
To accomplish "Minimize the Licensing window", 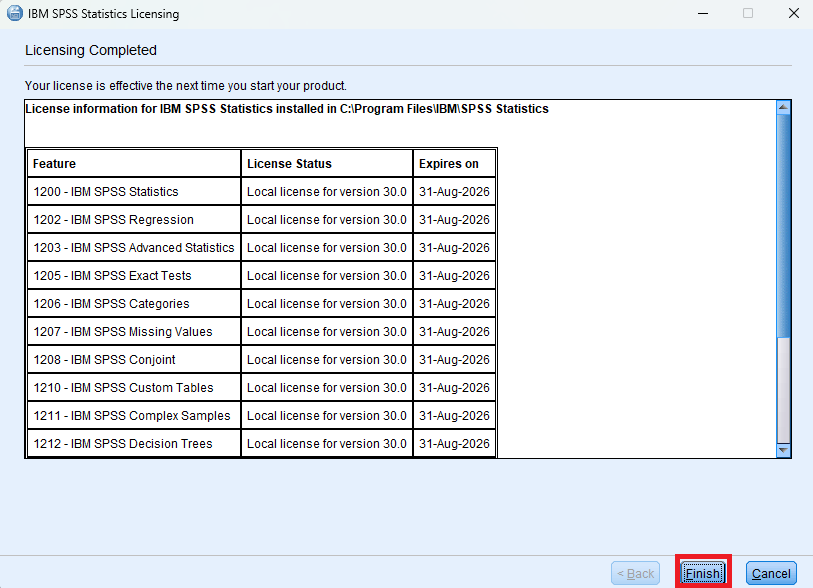I will (x=701, y=14).
